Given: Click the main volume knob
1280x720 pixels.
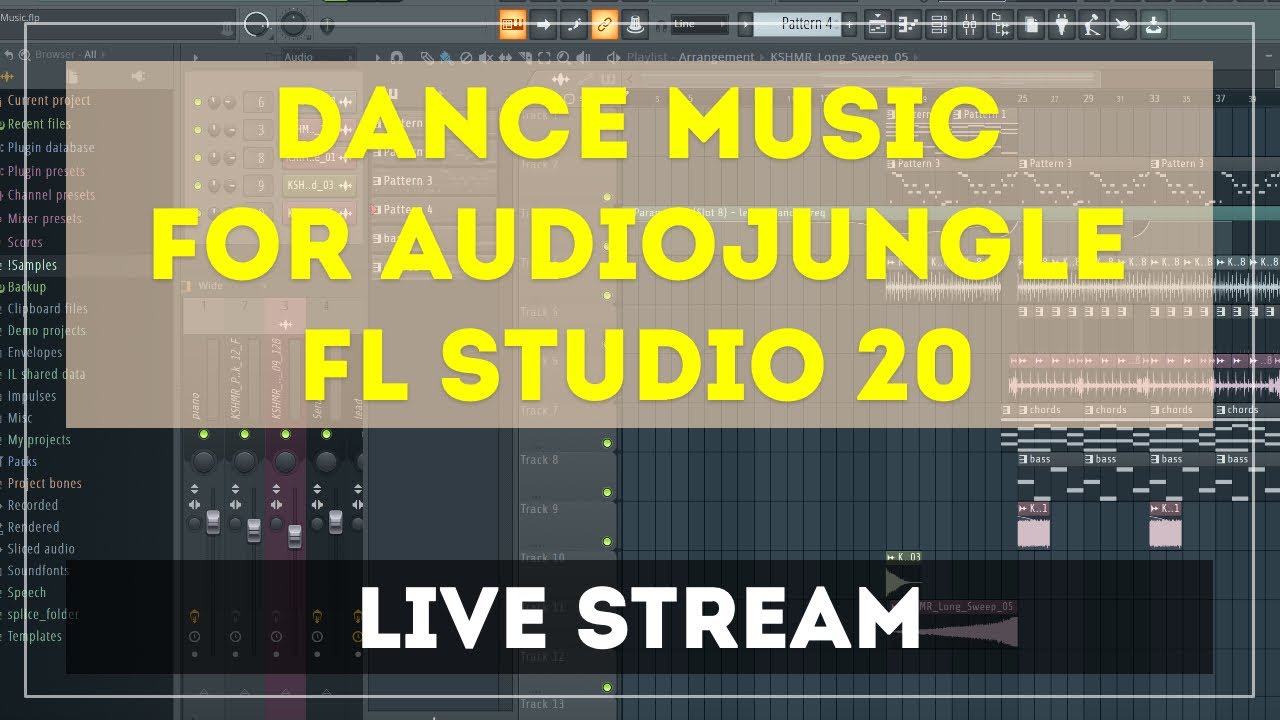Looking at the screenshot, I should click(257, 23).
